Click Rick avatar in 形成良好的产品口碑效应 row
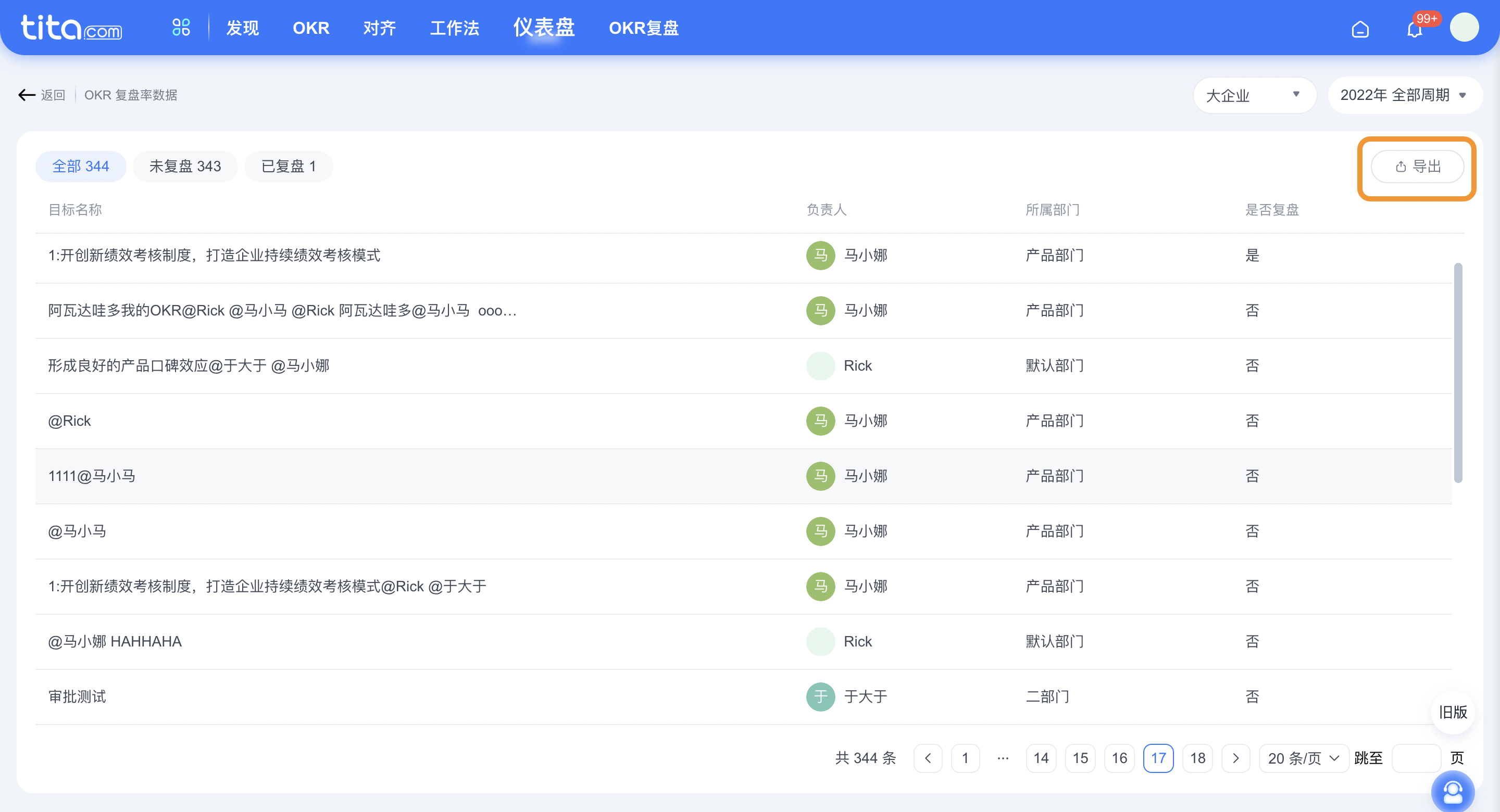The image size is (1500, 812). click(820, 366)
